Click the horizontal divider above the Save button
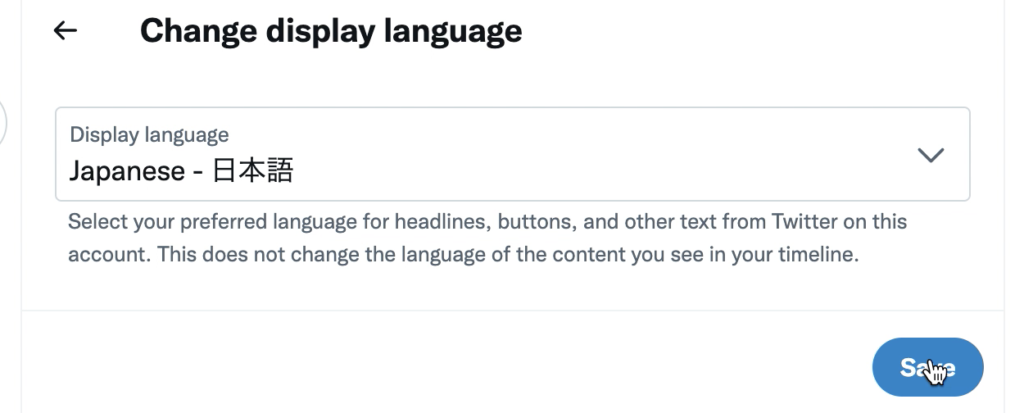 [x=513, y=310]
